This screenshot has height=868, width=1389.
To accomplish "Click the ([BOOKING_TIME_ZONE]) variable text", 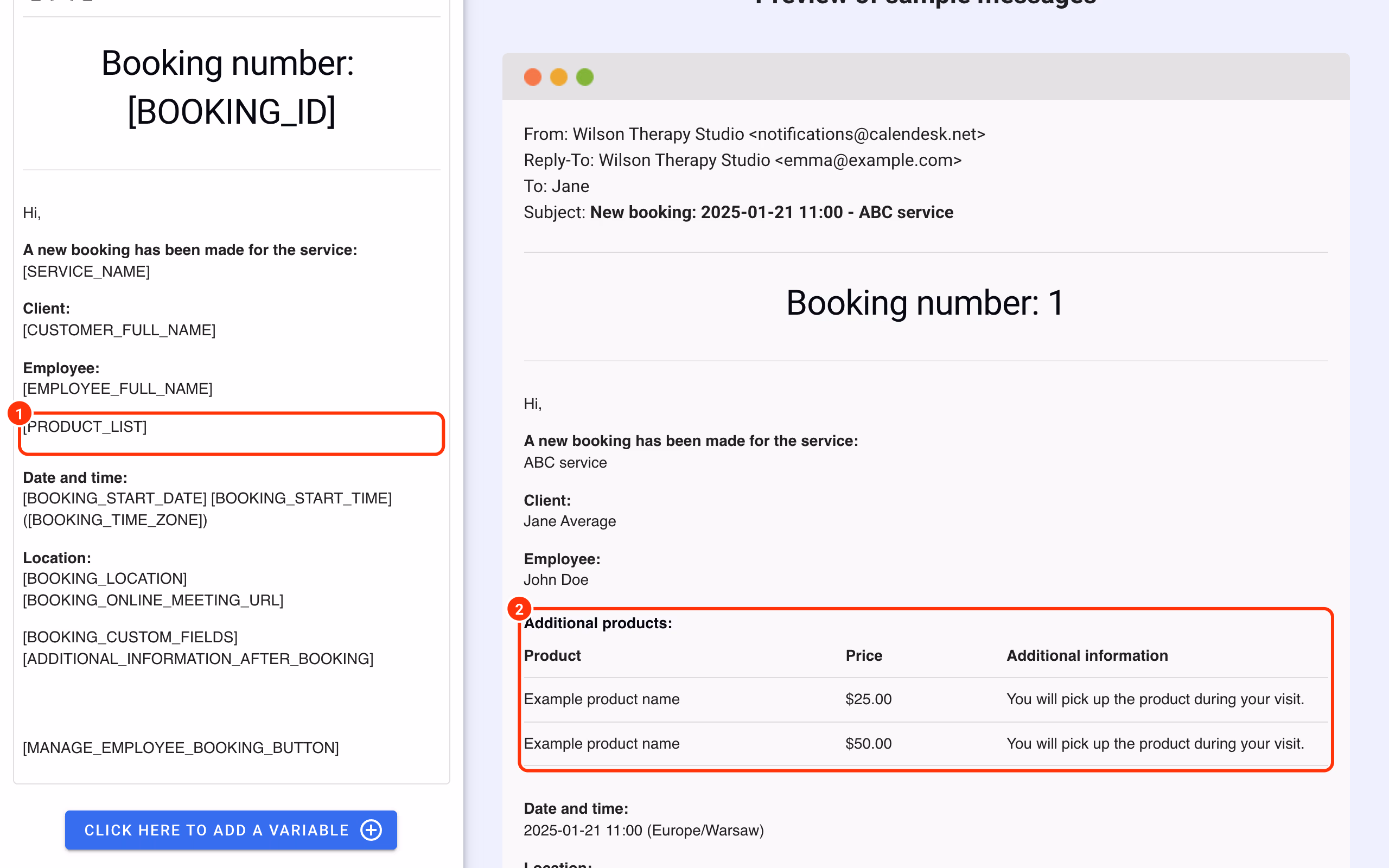I will (x=115, y=520).
